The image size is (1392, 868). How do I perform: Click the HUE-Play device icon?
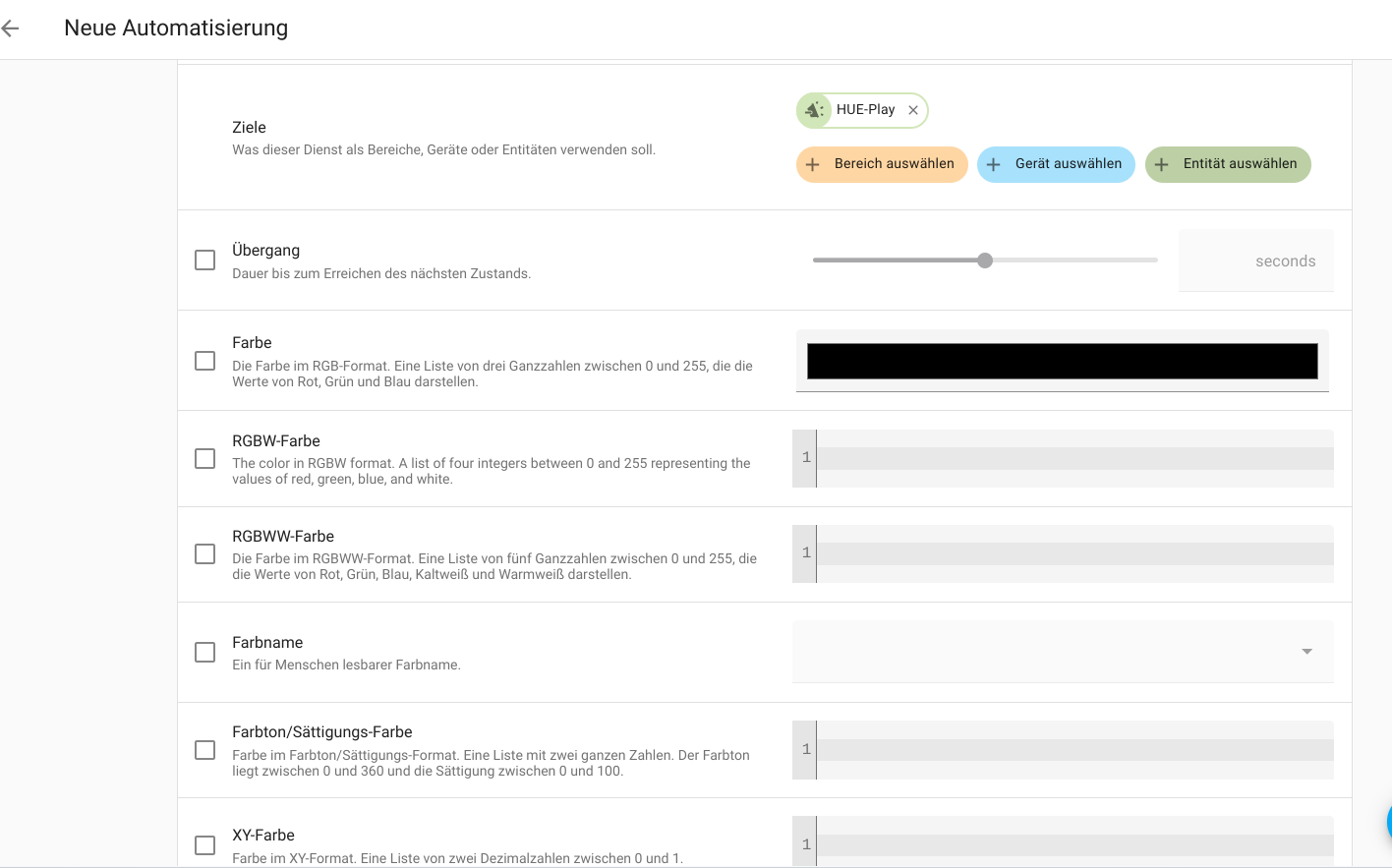814,110
